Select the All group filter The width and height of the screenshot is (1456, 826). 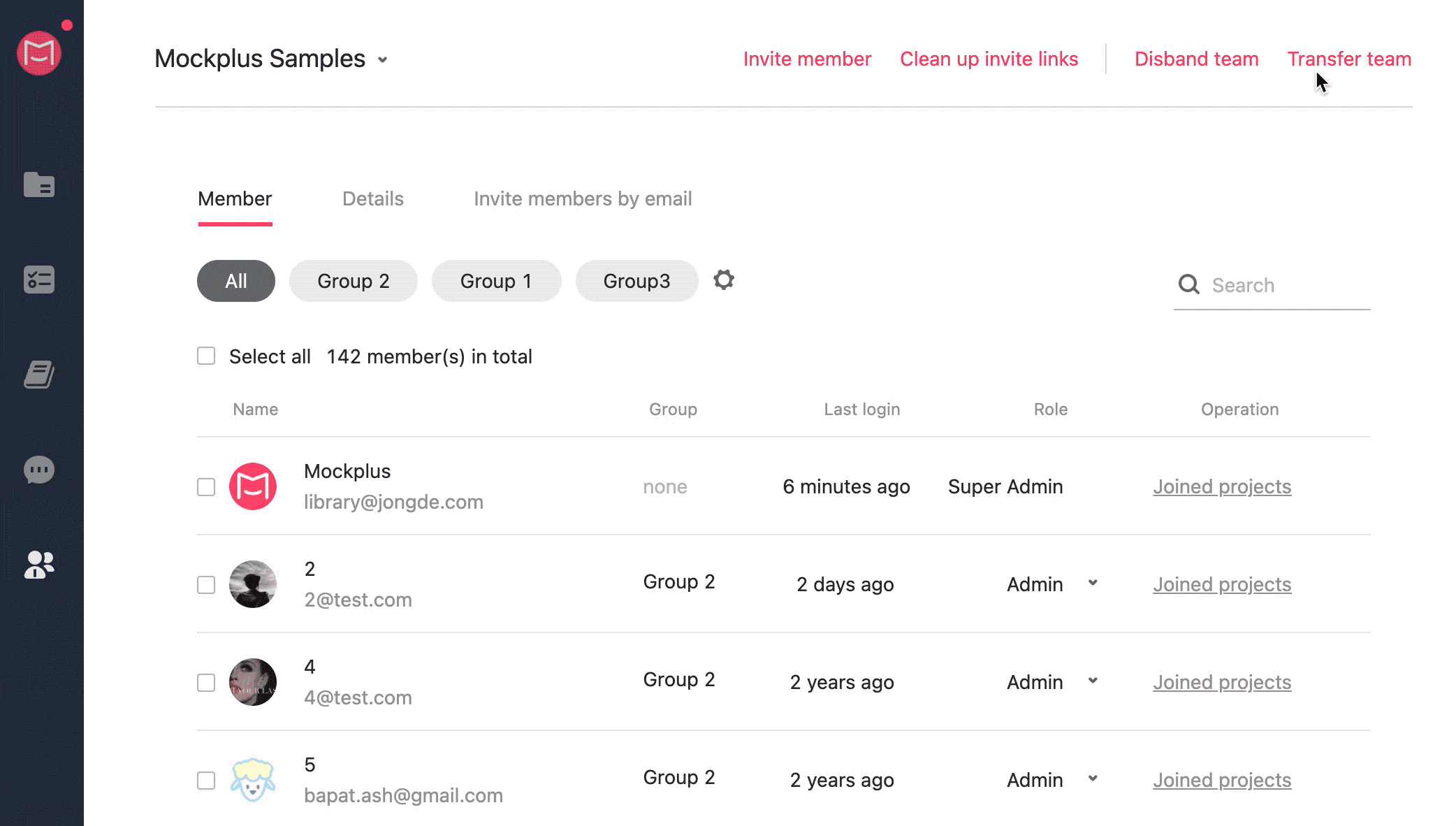coord(236,281)
